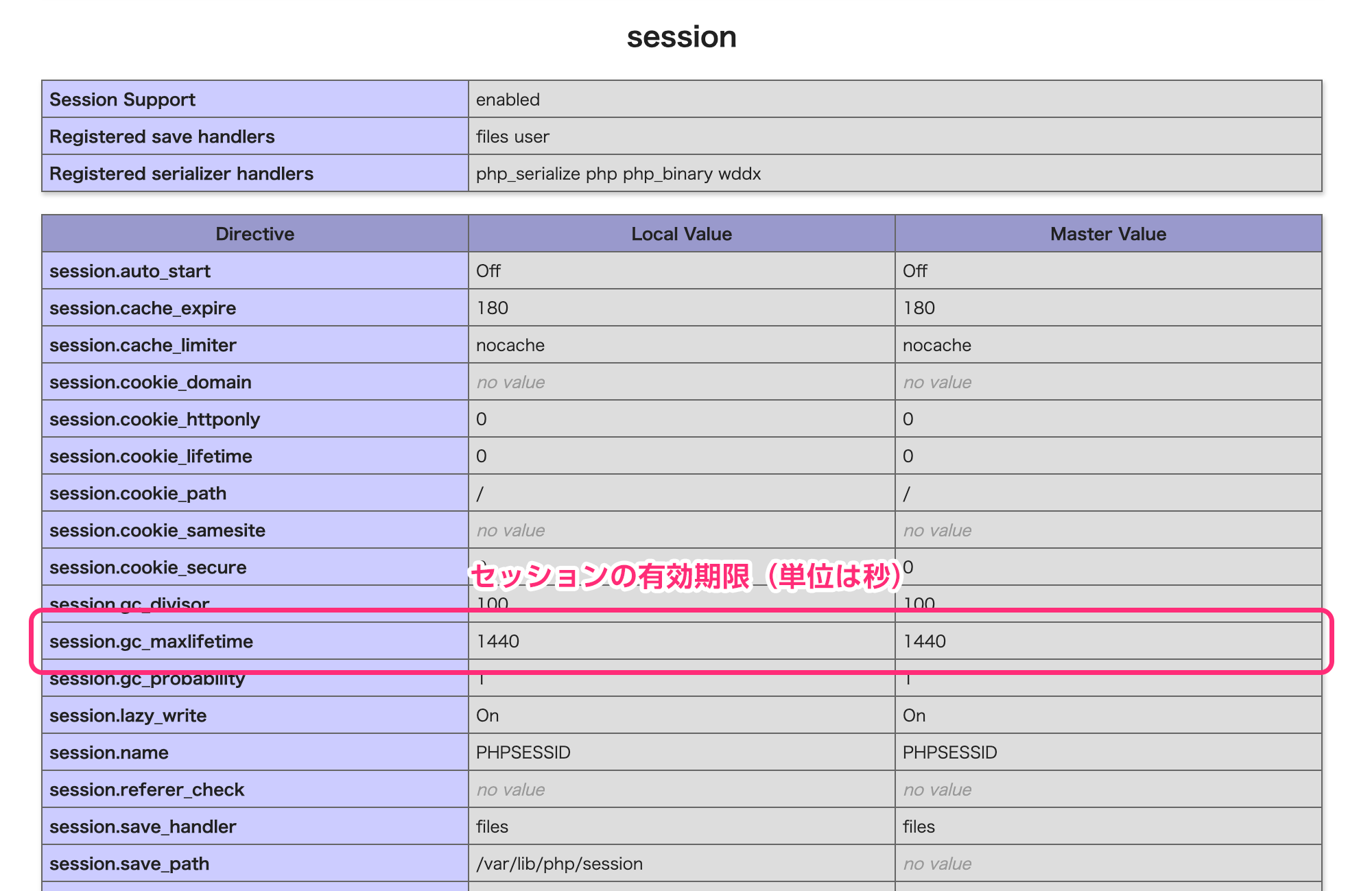Click local 'nocache' of session.cache_limiter
This screenshot has height=891, width=1372.
(x=510, y=345)
